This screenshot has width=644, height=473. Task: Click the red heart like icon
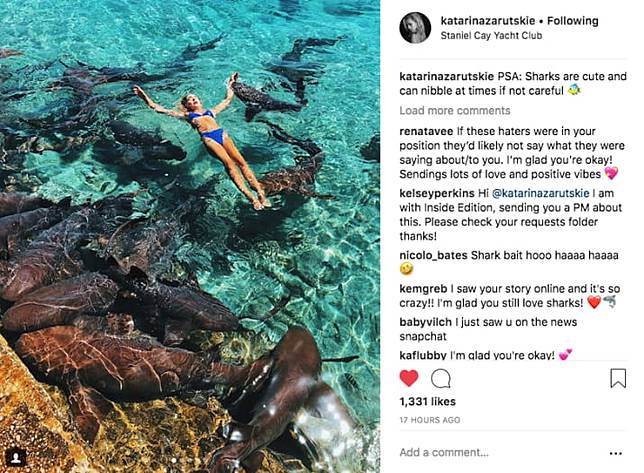[409, 378]
